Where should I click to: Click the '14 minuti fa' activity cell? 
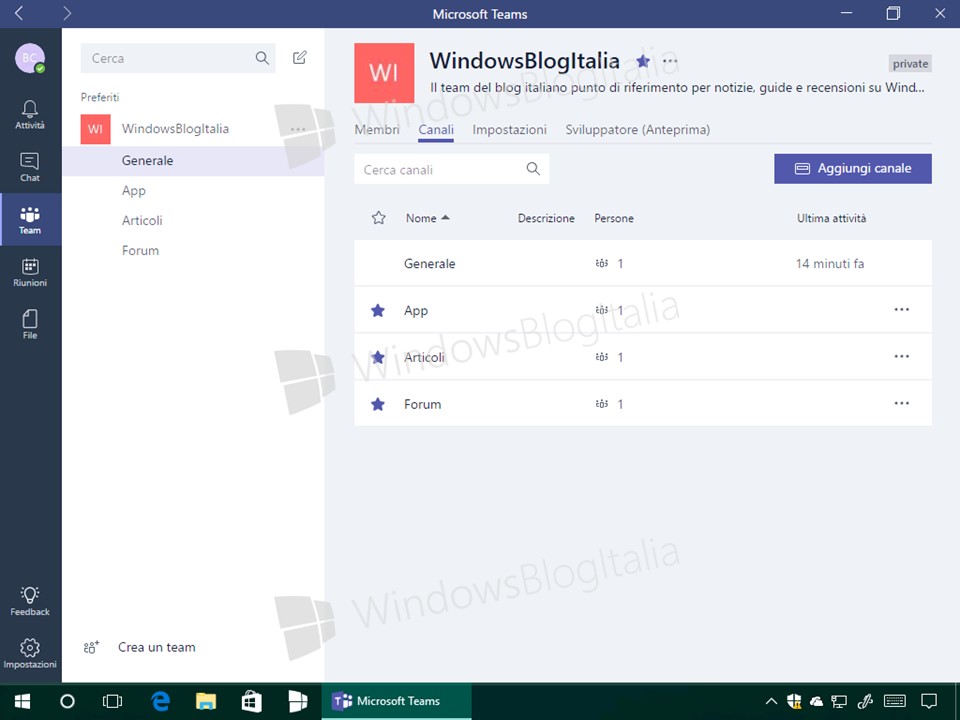(830, 264)
